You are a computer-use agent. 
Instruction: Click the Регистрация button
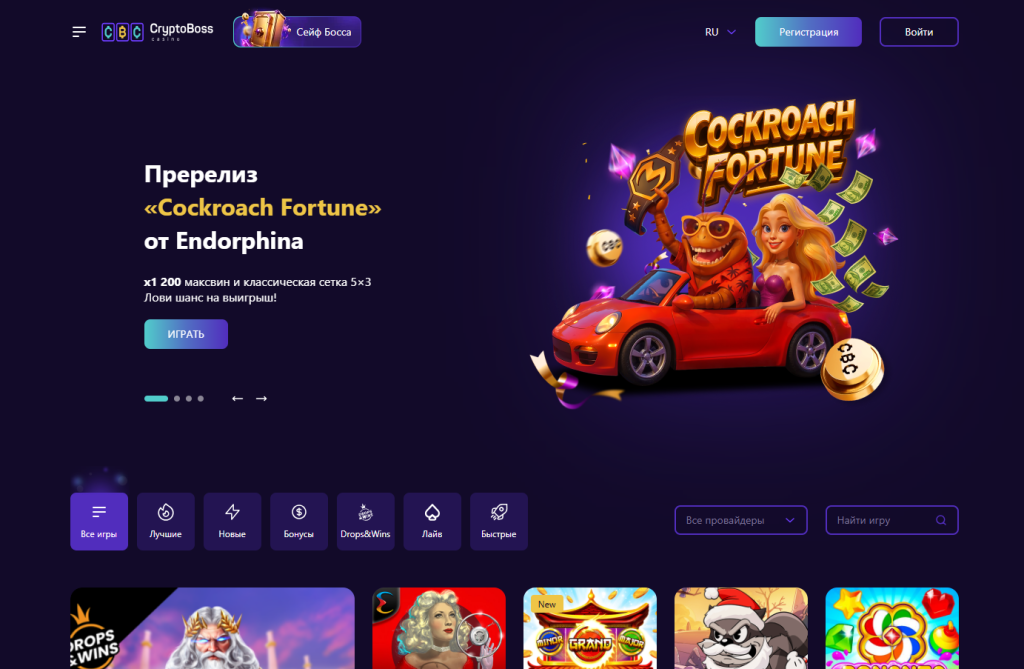click(x=808, y=32)
